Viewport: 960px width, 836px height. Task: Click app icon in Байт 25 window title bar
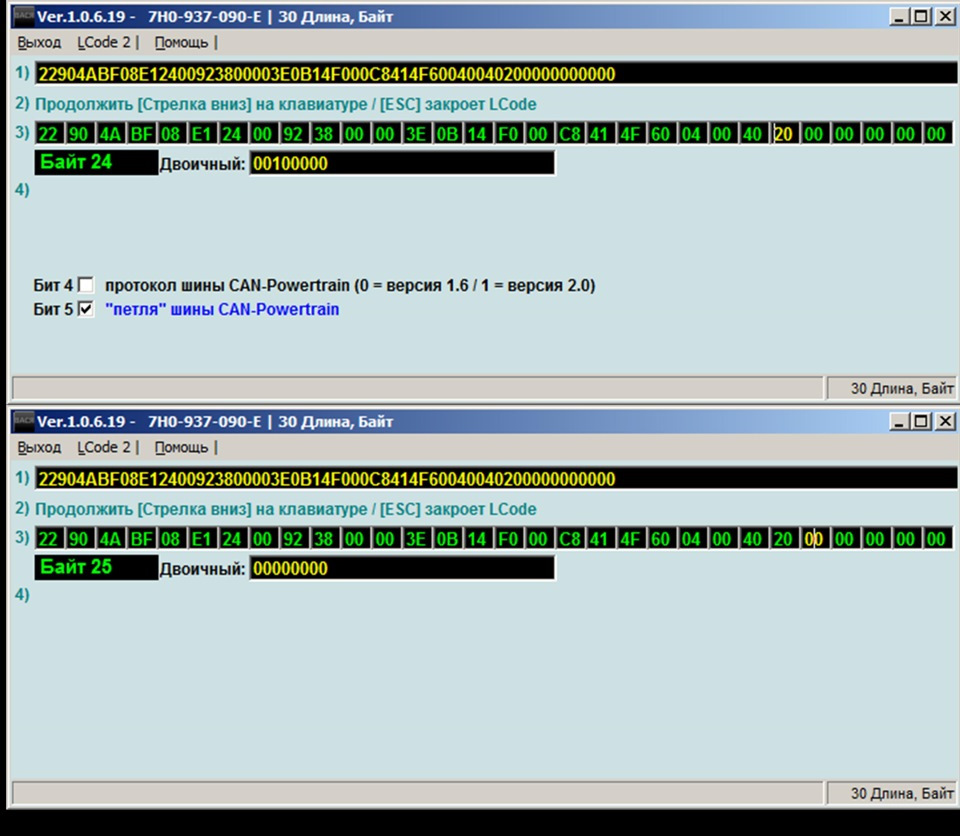24,421
